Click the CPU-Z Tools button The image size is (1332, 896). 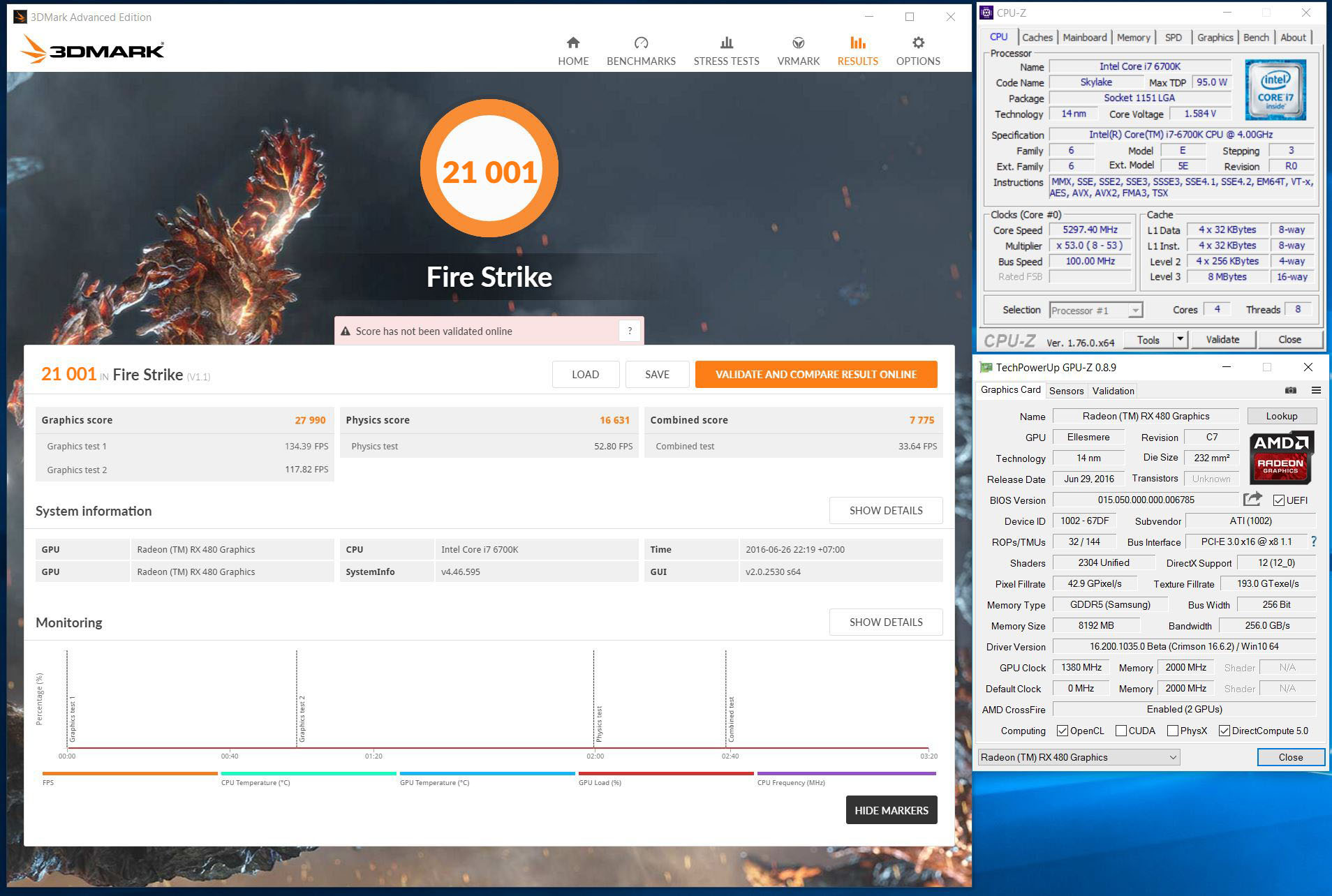(1148, 340)
